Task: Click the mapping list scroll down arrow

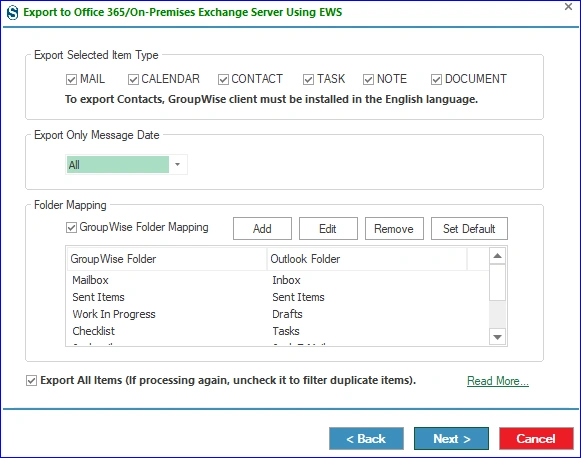Action: coord(498,337)
